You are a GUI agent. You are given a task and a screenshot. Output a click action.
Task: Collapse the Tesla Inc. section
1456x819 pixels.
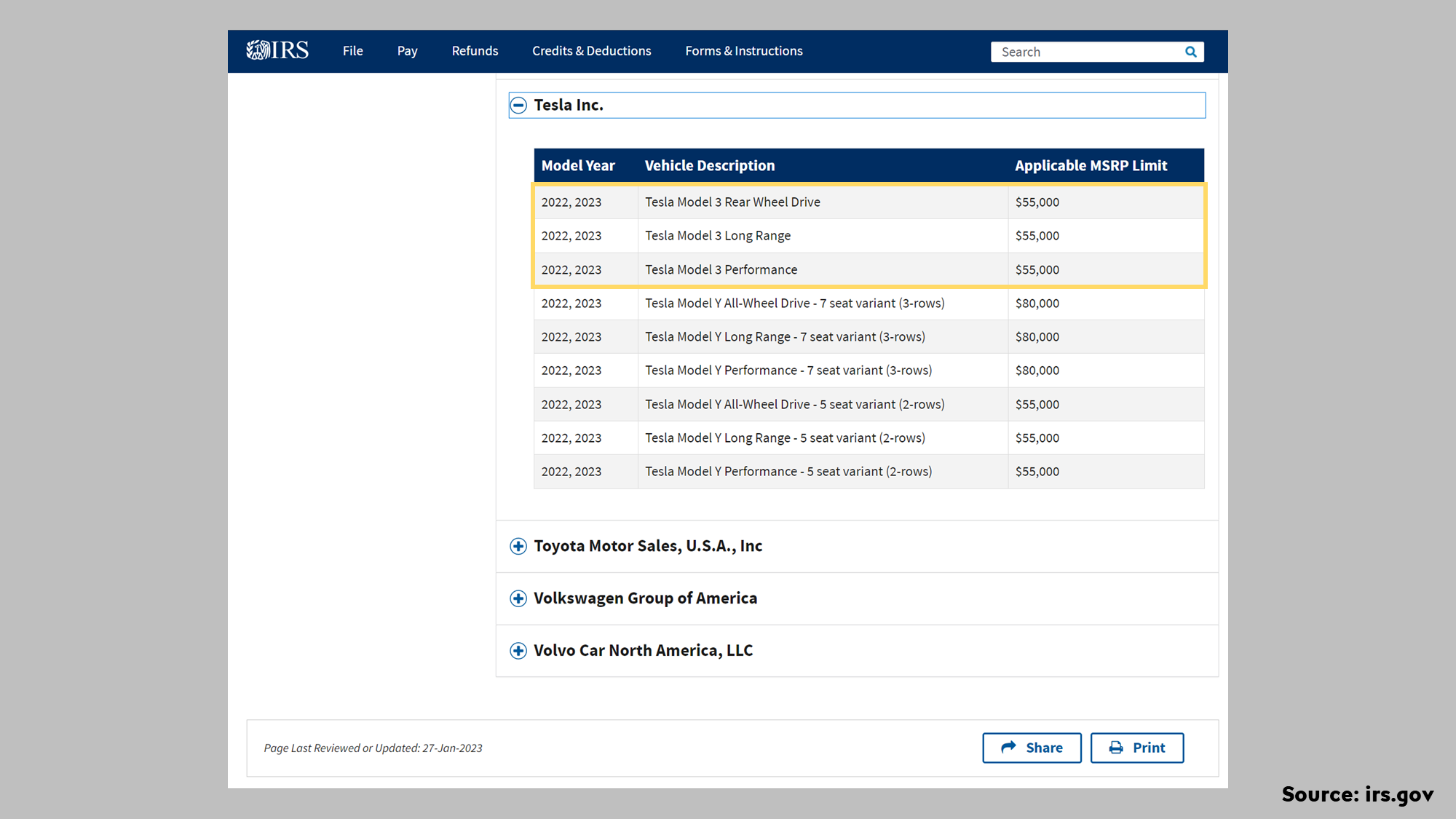857,106
